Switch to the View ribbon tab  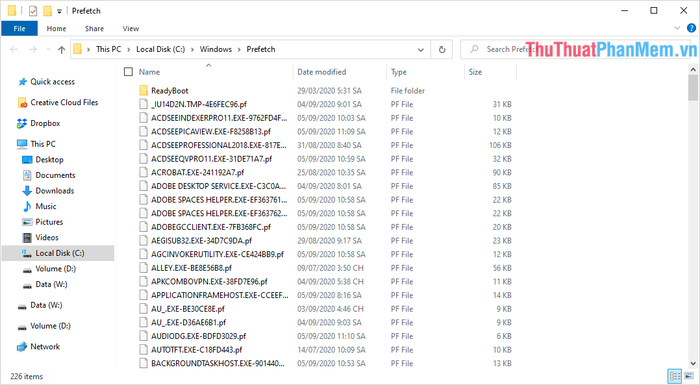(x=131, y=29)
